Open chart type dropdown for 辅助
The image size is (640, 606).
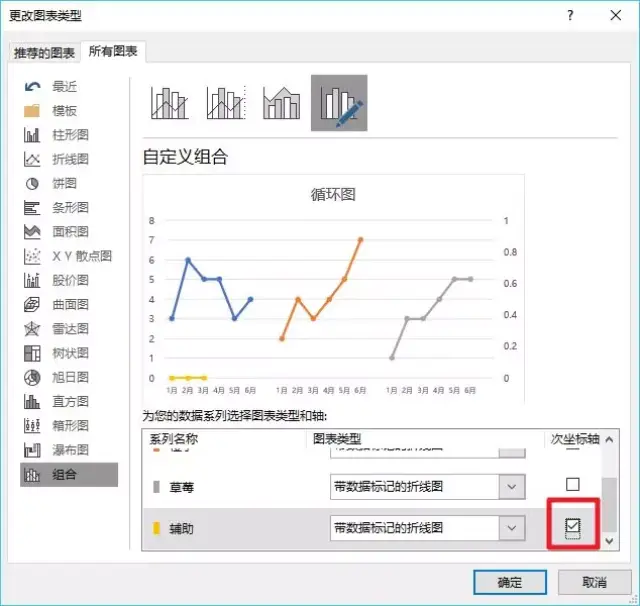pos(512,528)
